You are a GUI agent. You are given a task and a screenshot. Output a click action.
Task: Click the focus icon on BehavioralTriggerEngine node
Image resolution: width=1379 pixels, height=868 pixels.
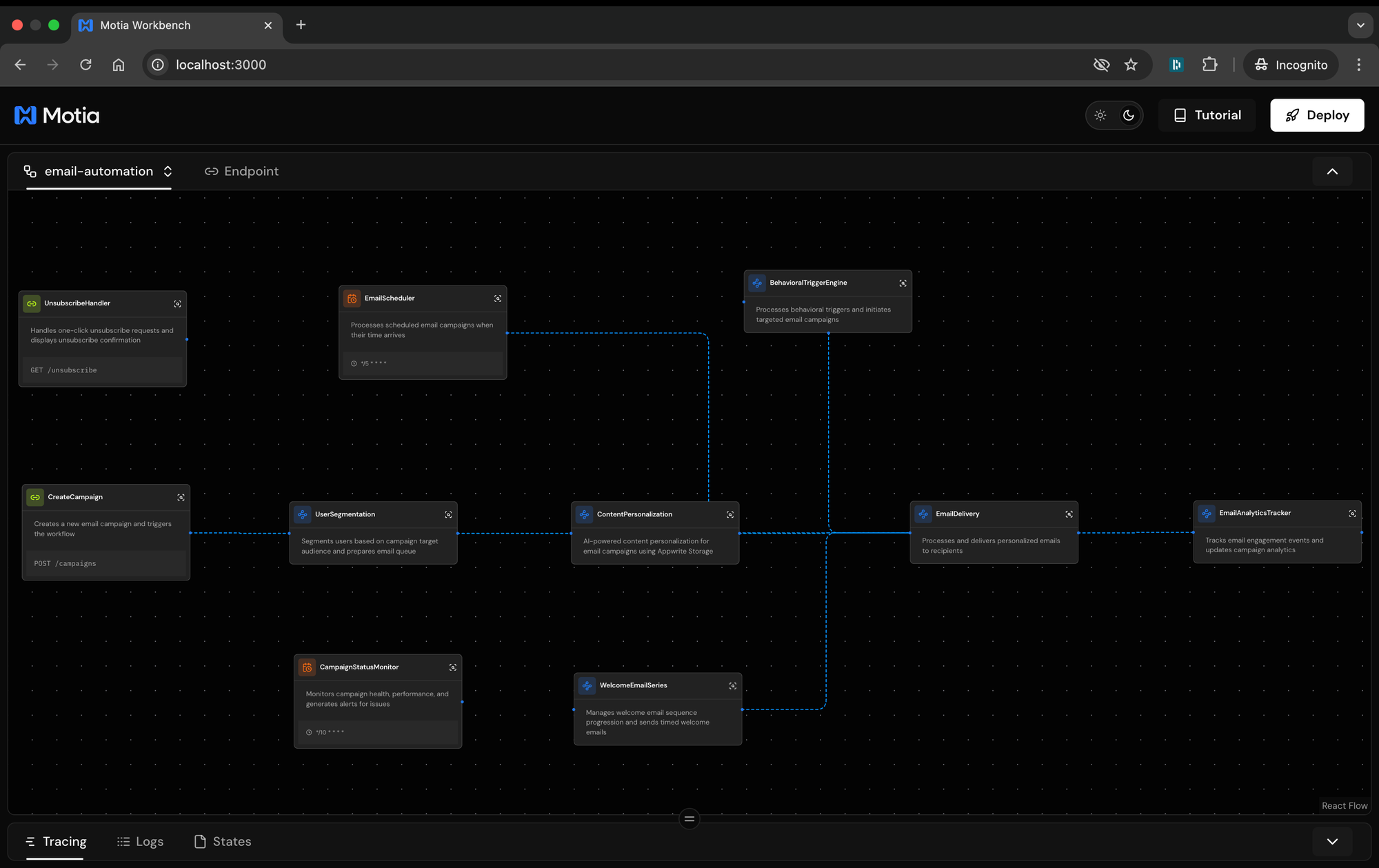[903, 283]
